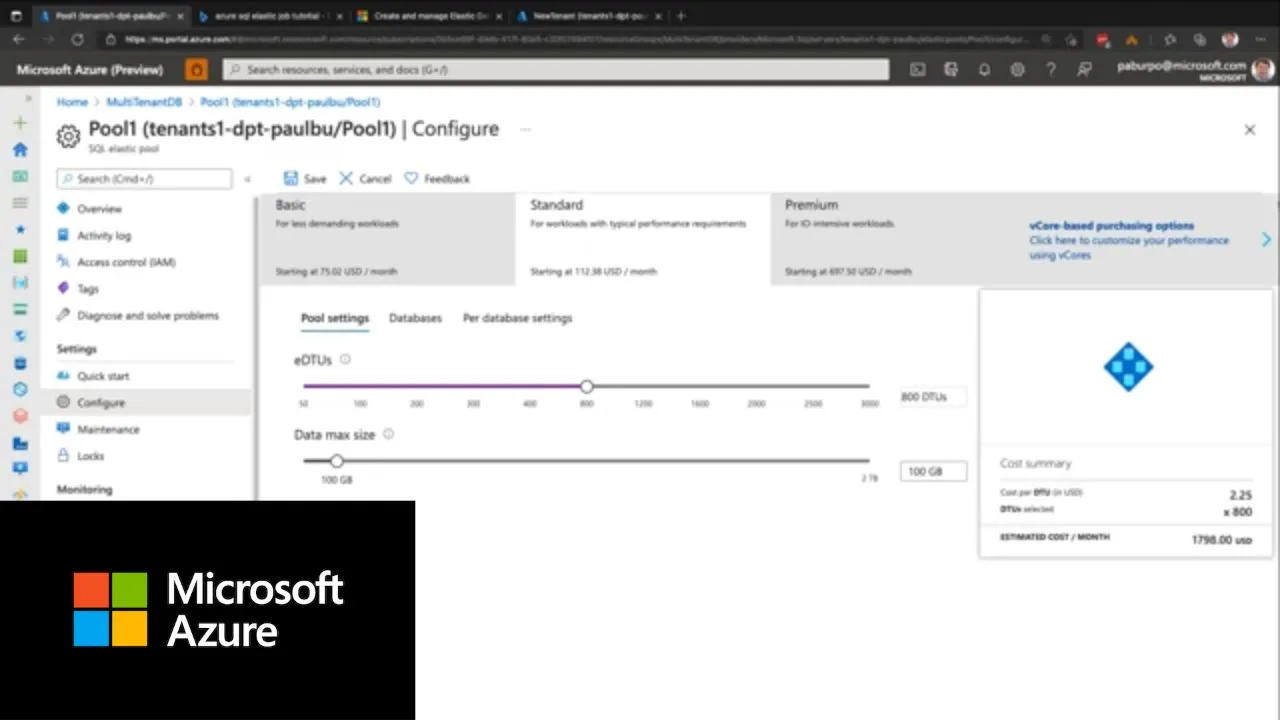Screen dimensions: 1280x720
Task: Collapse the resource menu with double-chevron
Action: pyautogui.click(x=247, y=179)
